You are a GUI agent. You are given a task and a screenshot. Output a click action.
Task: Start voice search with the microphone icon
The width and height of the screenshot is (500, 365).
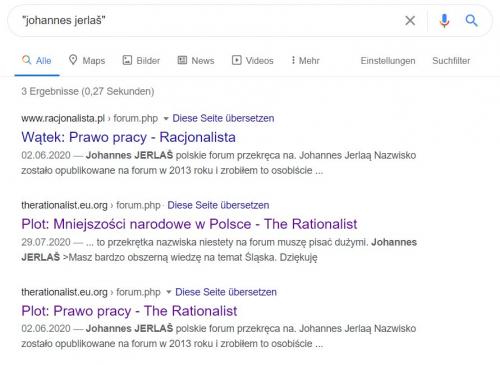tap(444, 21)
